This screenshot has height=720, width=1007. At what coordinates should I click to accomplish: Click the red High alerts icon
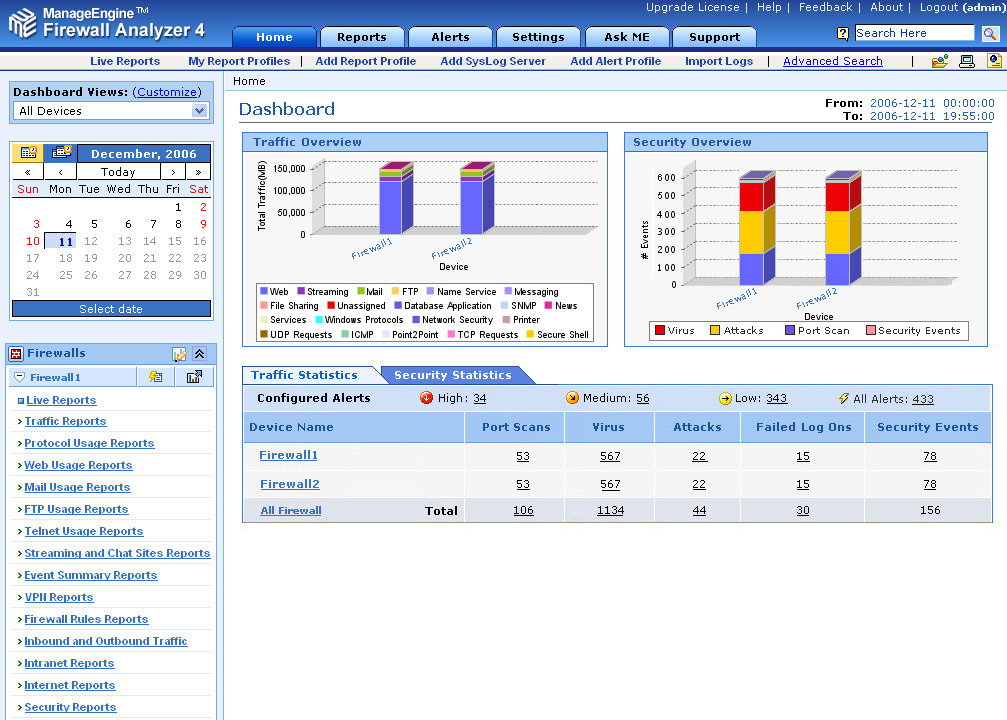click(x=426, y=398)
